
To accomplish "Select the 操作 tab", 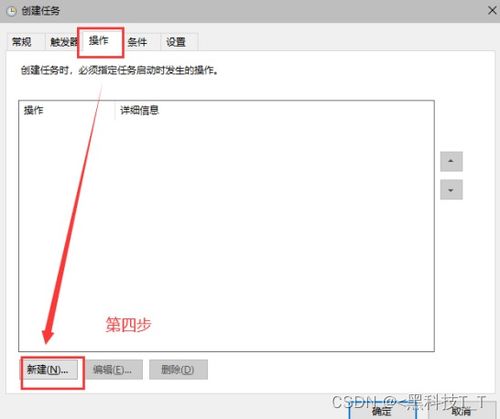I will click(99, 41).
